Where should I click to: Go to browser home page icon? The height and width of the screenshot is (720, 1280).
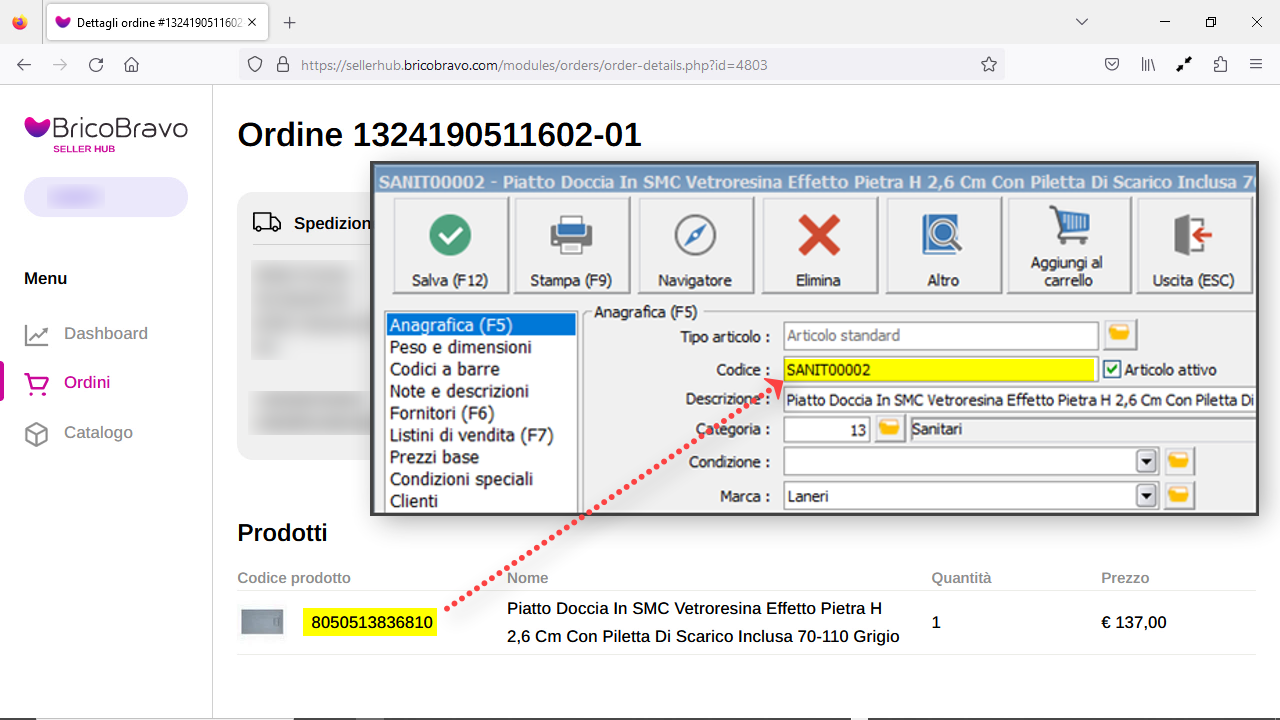click(131, 65)
